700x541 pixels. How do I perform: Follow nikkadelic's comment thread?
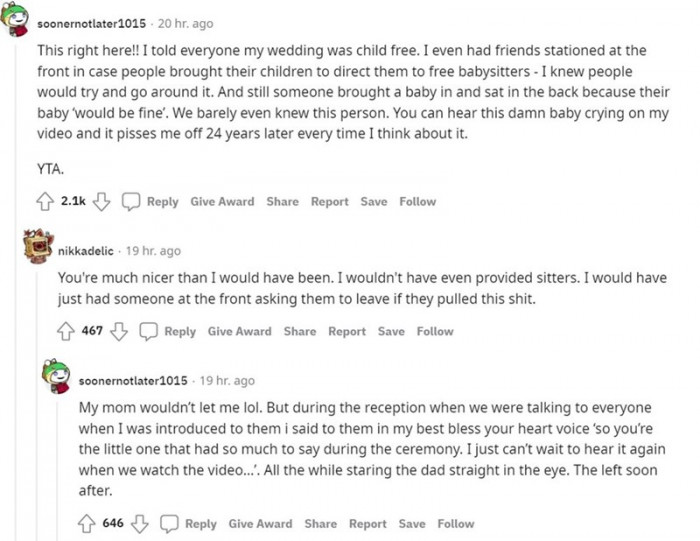click(x=435, y=331)
